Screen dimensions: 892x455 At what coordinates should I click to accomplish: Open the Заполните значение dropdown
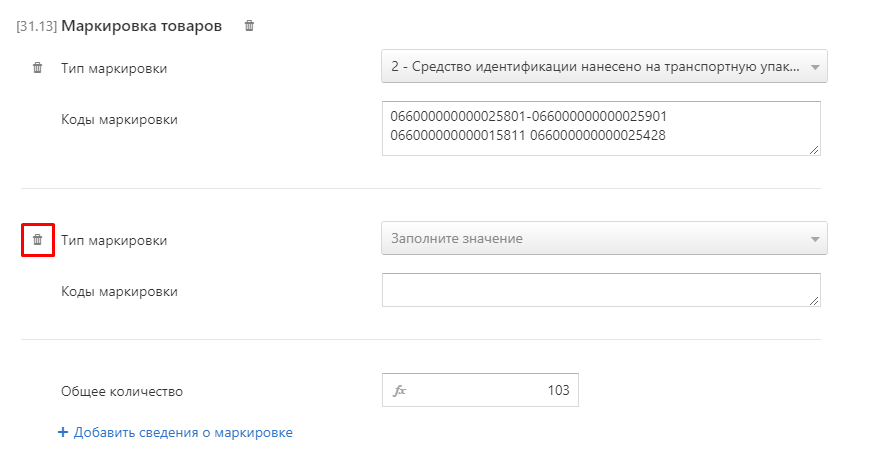click(x=604, y=238)
